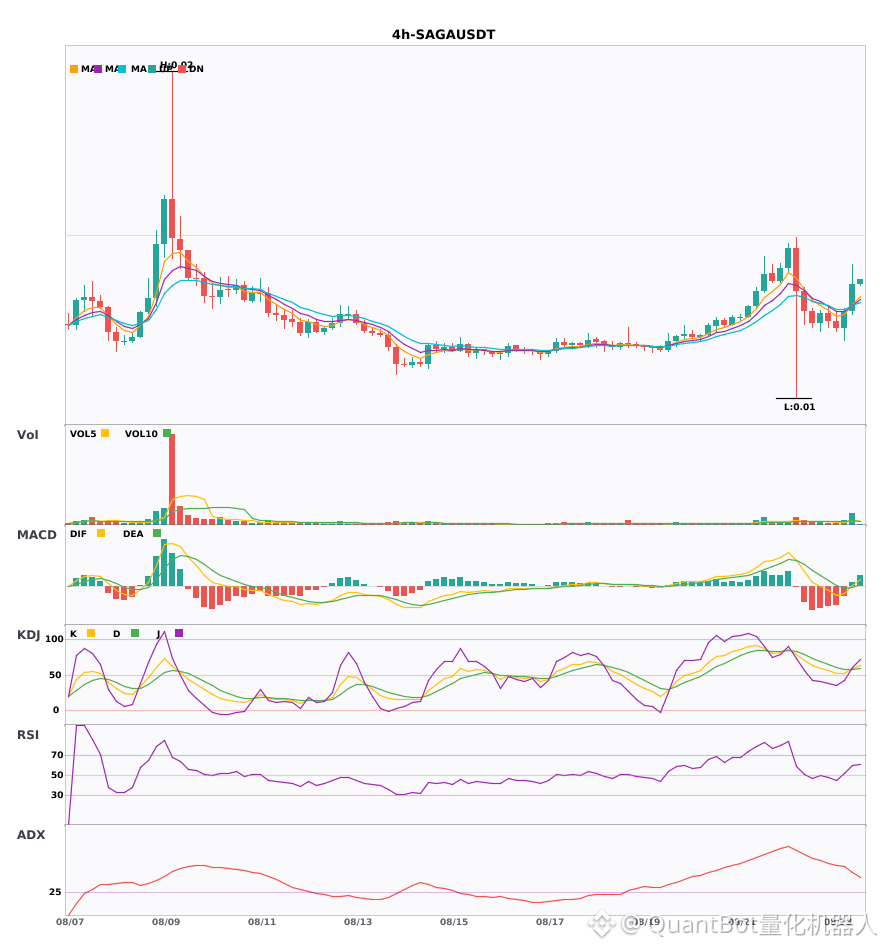Click the DIF legend text
The image size is (885, 950).
[x=78, y=534]
